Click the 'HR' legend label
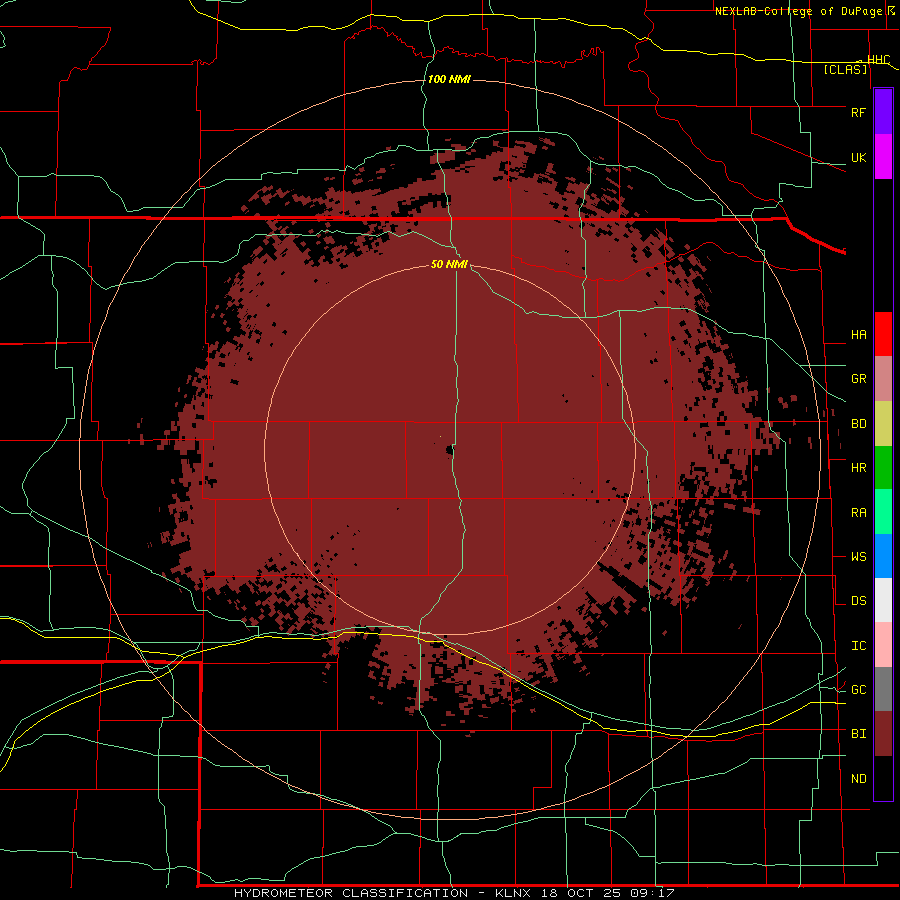This screenshot has width=900, height=900. point(858,468)
